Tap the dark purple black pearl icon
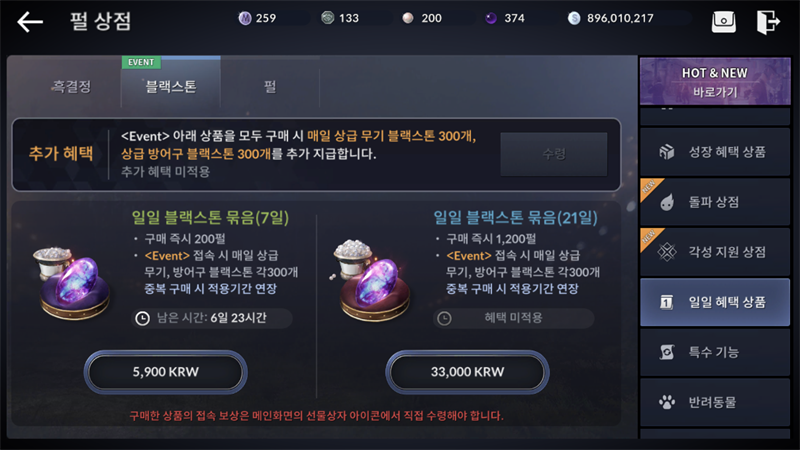The height and width of the screenshot is (450, 800). [491, 18]
